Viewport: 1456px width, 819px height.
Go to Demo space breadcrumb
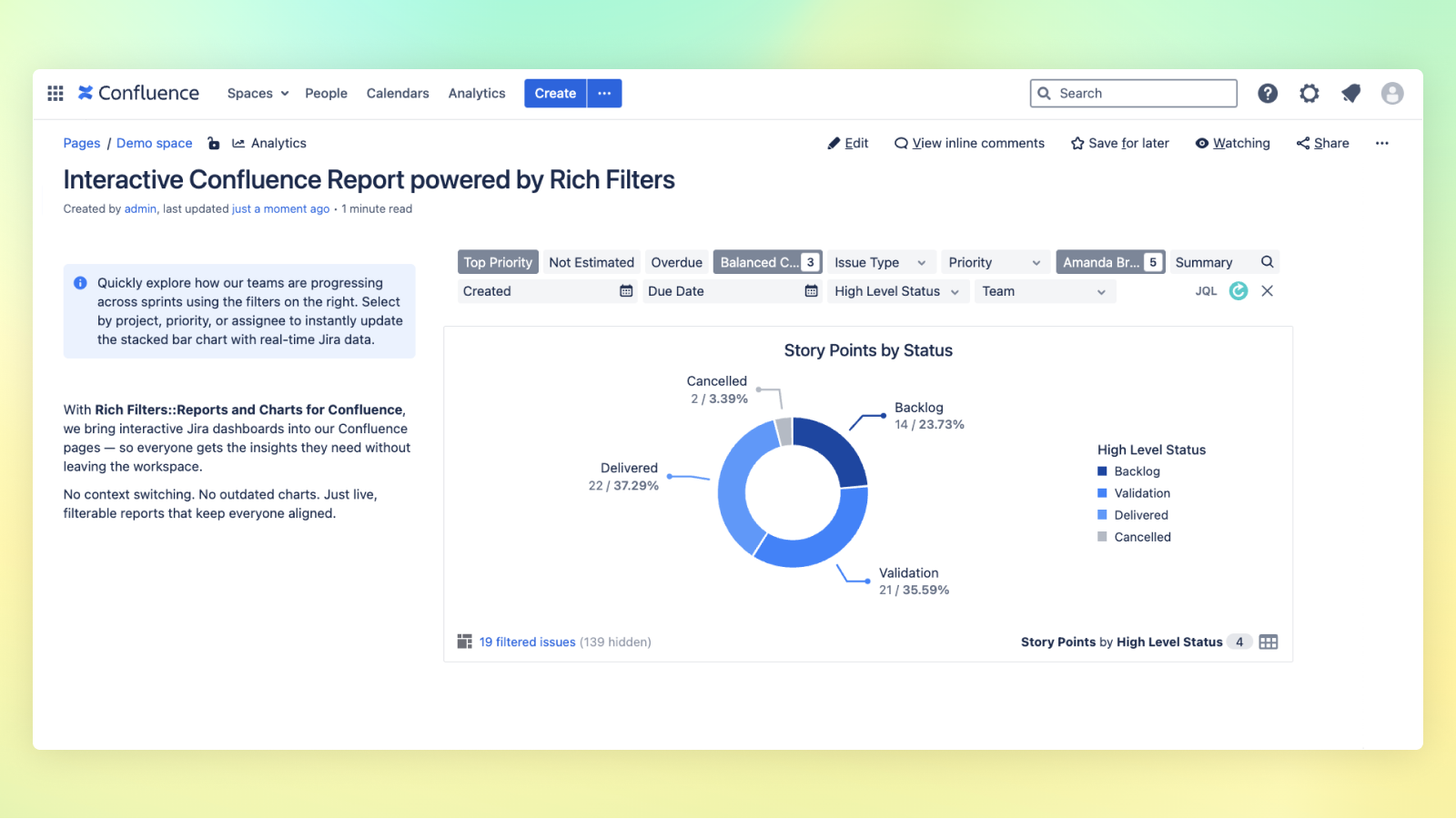pyautogui.click(x=155, y=143)
